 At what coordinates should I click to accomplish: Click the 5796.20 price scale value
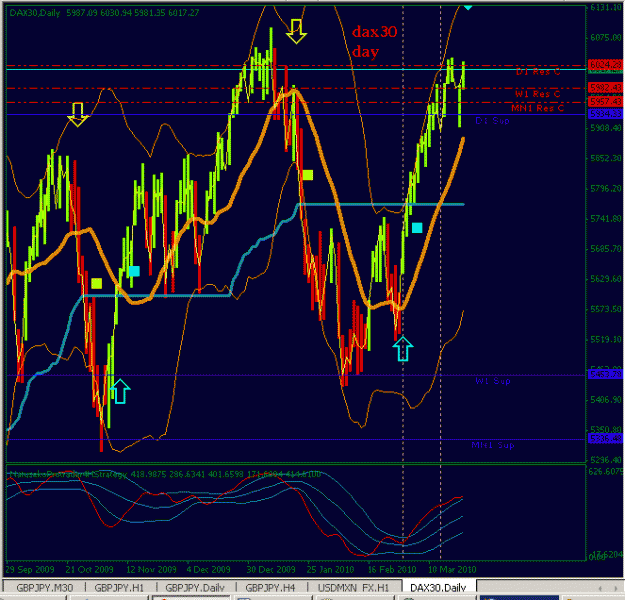point(606,188)
